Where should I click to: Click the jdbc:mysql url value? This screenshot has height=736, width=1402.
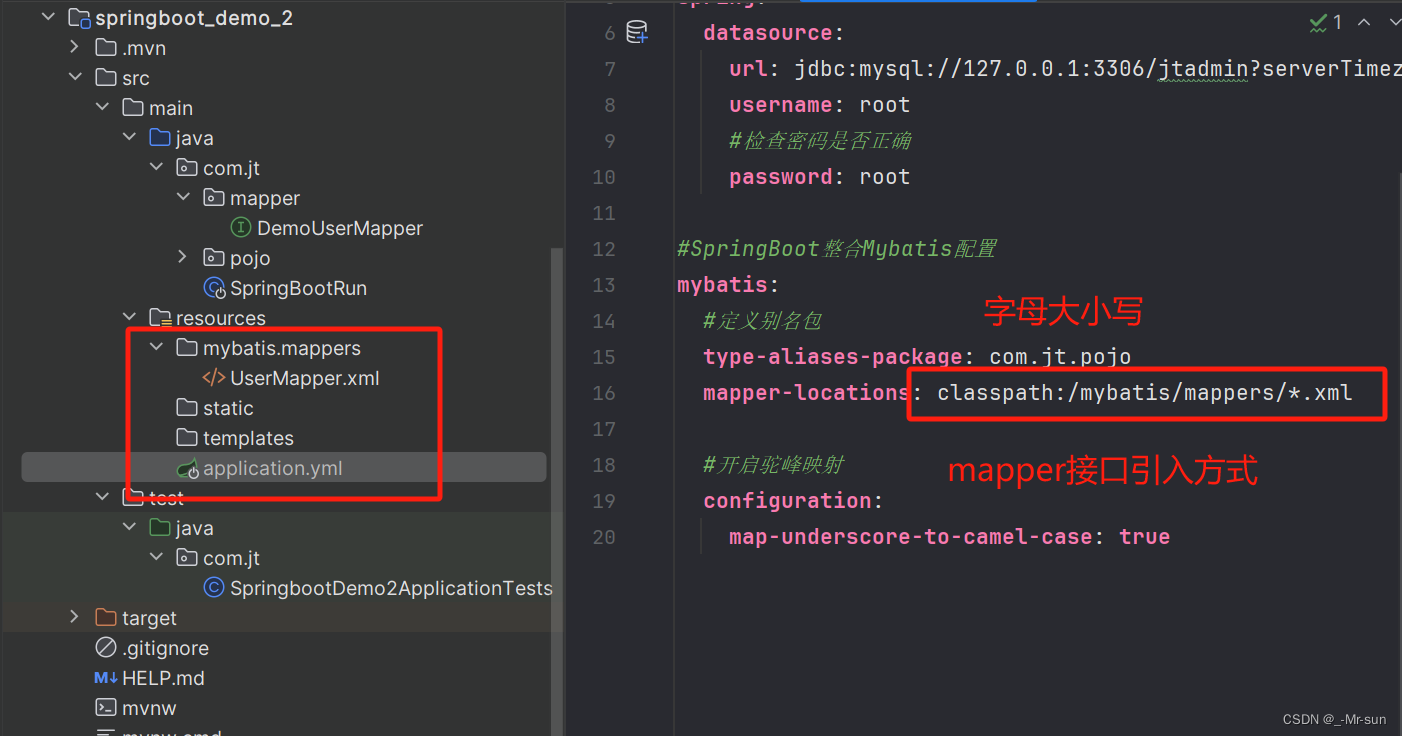tap(1098, 69)
